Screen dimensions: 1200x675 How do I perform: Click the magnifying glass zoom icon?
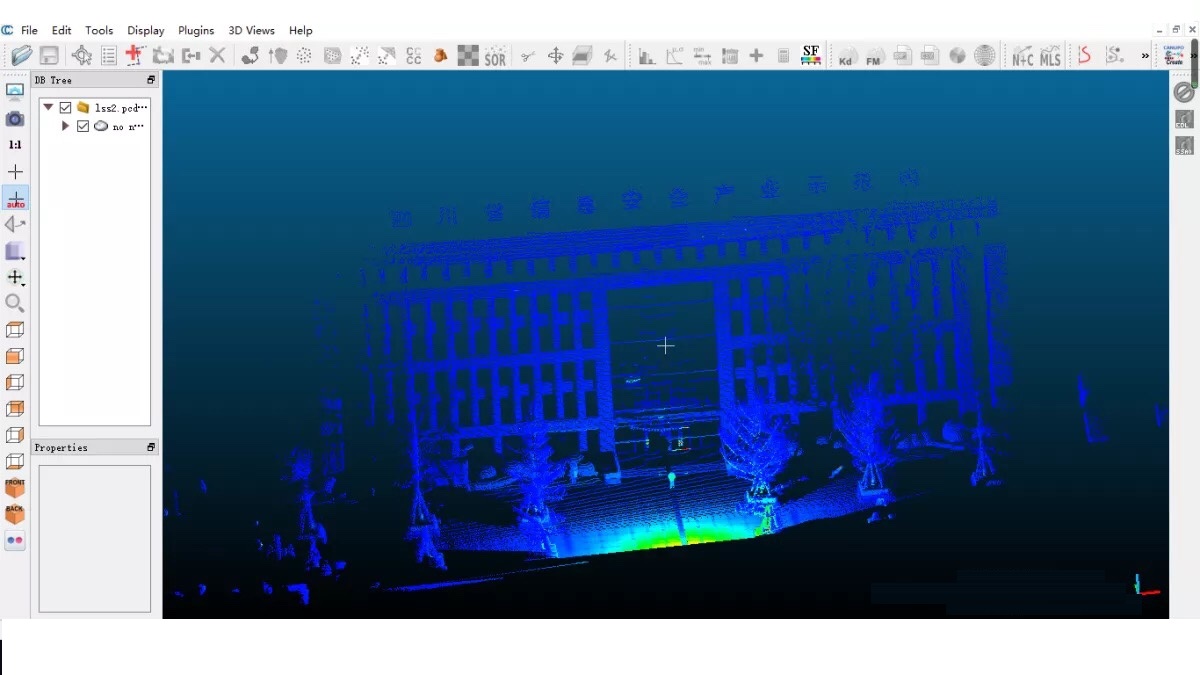[15, 303]
